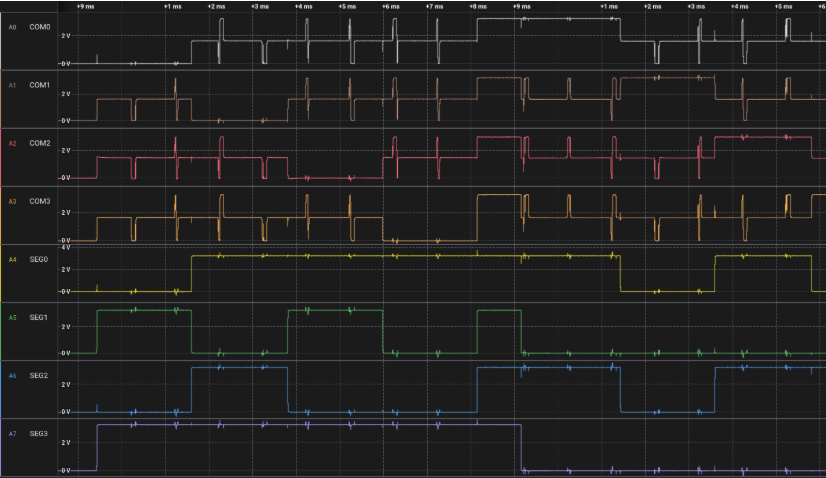The height and width of the screenshot is (478, 826).
Task: Click the 2 V axis label on SEG3
Action: tap(66, 443)
